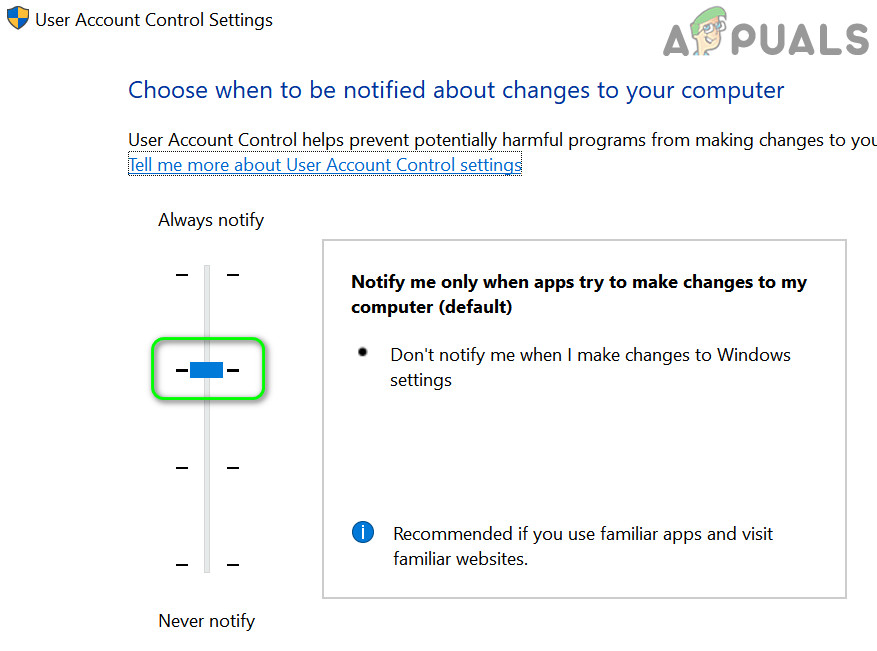
Task: Click the left tick at the topmost slider level
Action: point(181,274)
